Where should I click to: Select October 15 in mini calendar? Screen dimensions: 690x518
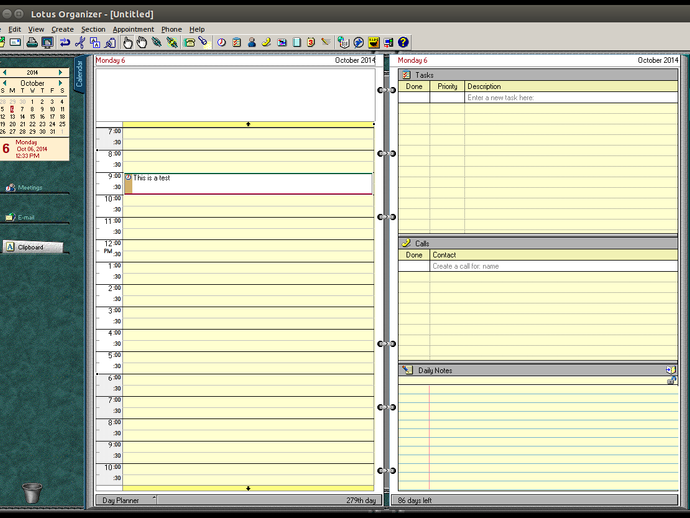tap(32, 117)
